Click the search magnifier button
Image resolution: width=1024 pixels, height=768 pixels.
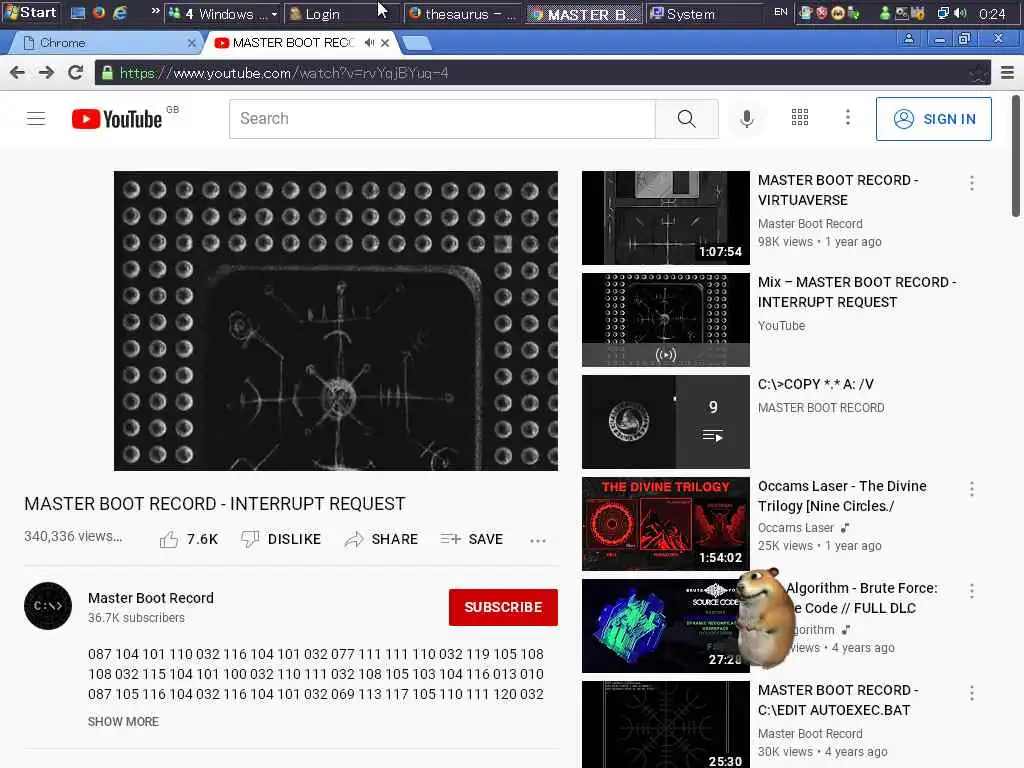[x=686, y=119]
